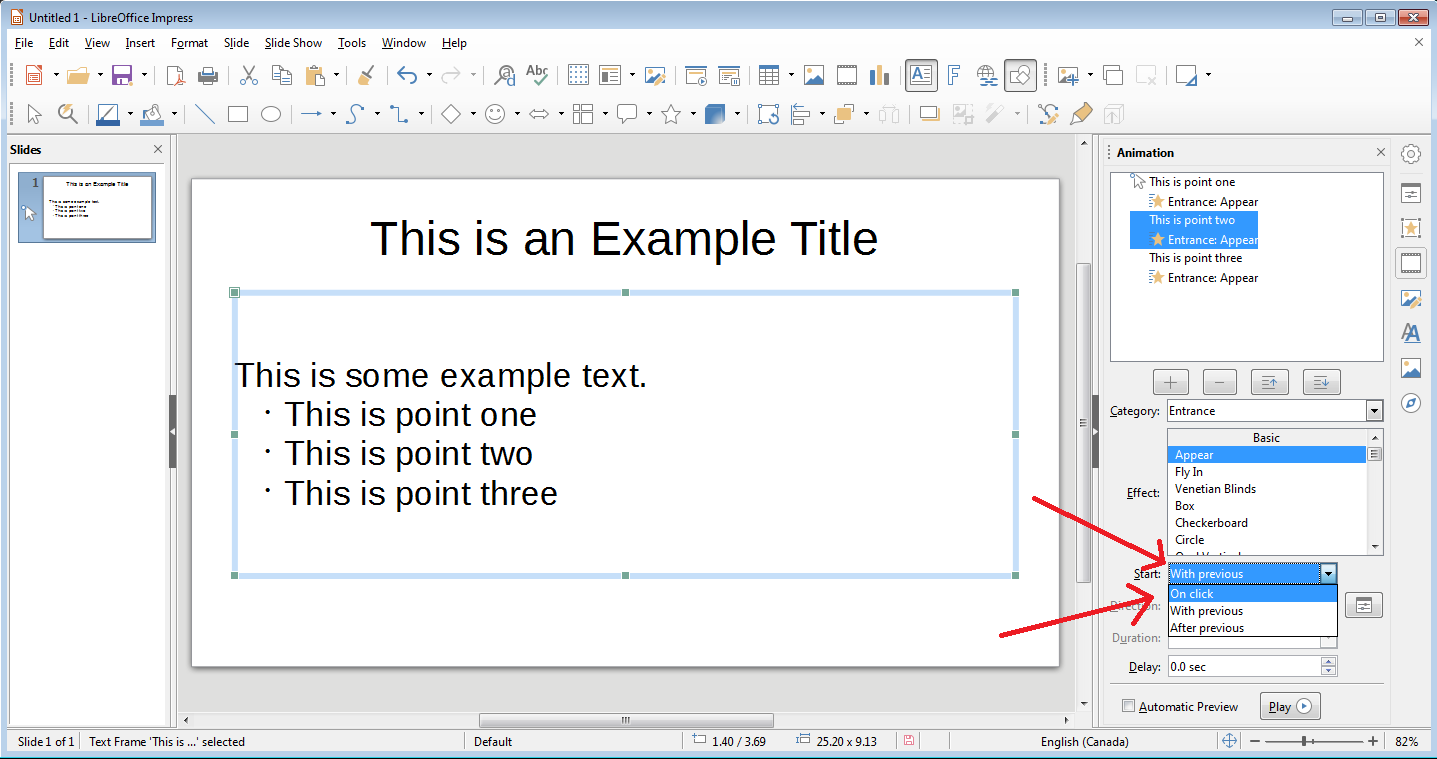Open the Format menu
This screenshot has height=759, width=1437.
(x=189, y=43)
